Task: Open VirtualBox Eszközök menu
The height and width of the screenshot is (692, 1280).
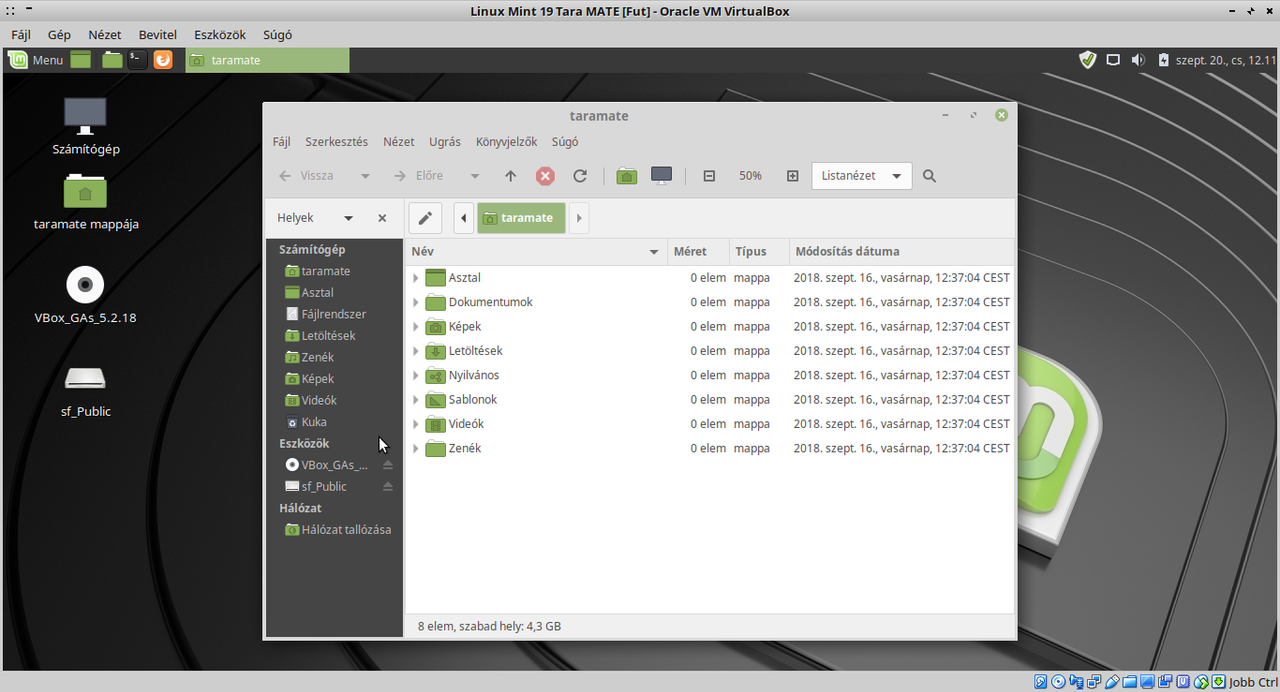Action: 220,35
